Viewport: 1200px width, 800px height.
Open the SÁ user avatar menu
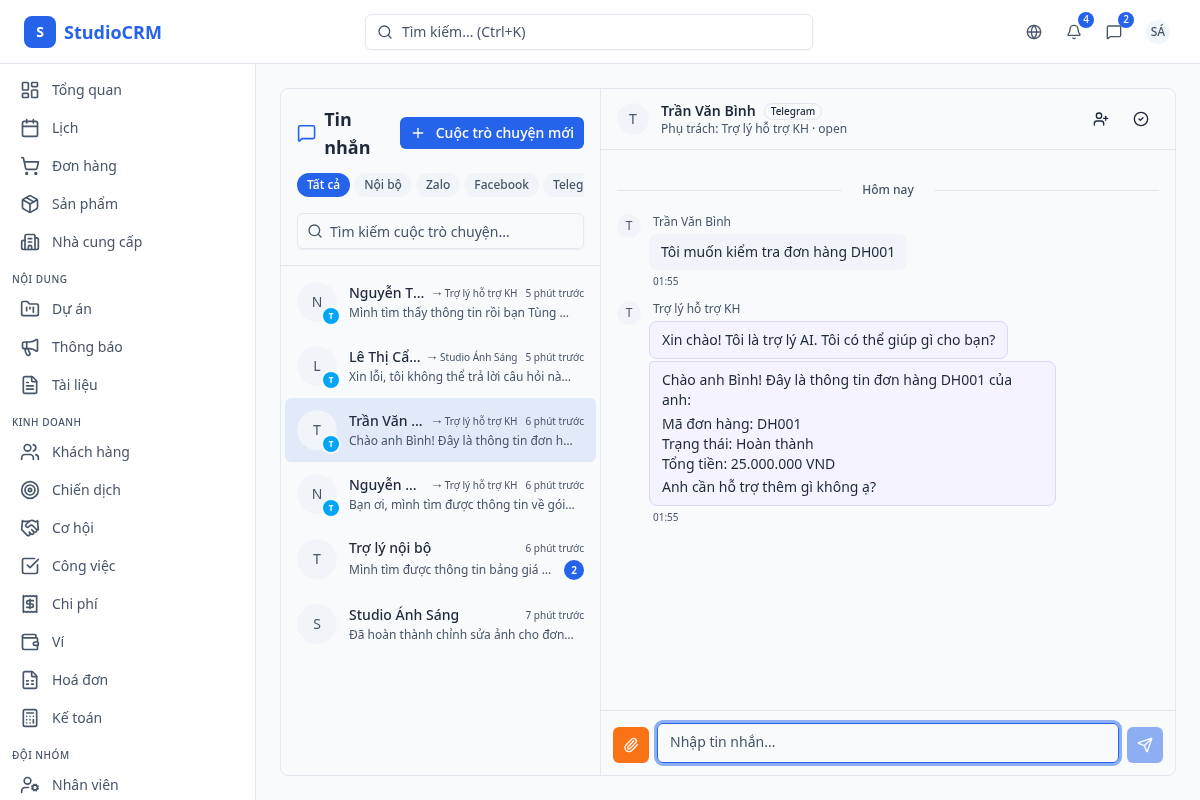(1157, 32)
